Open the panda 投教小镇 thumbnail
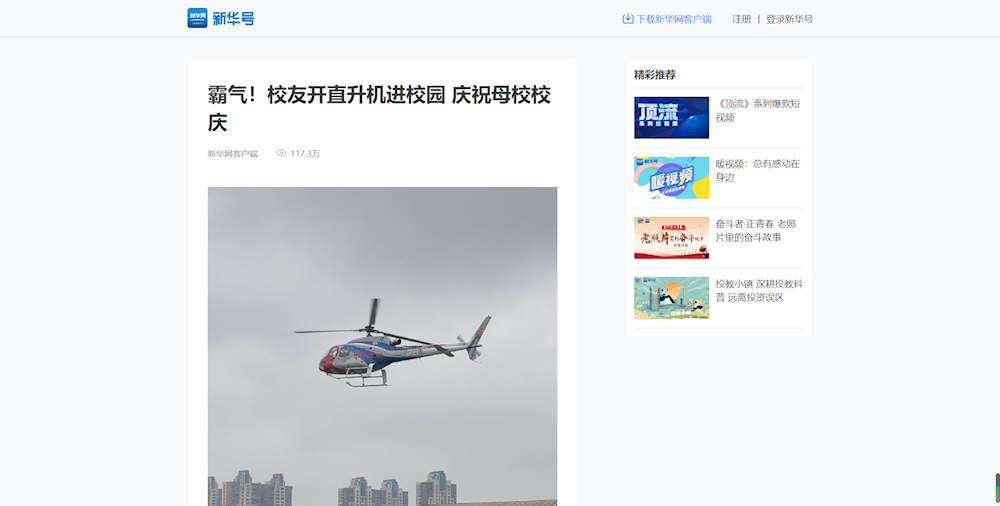 click(671, 297)
